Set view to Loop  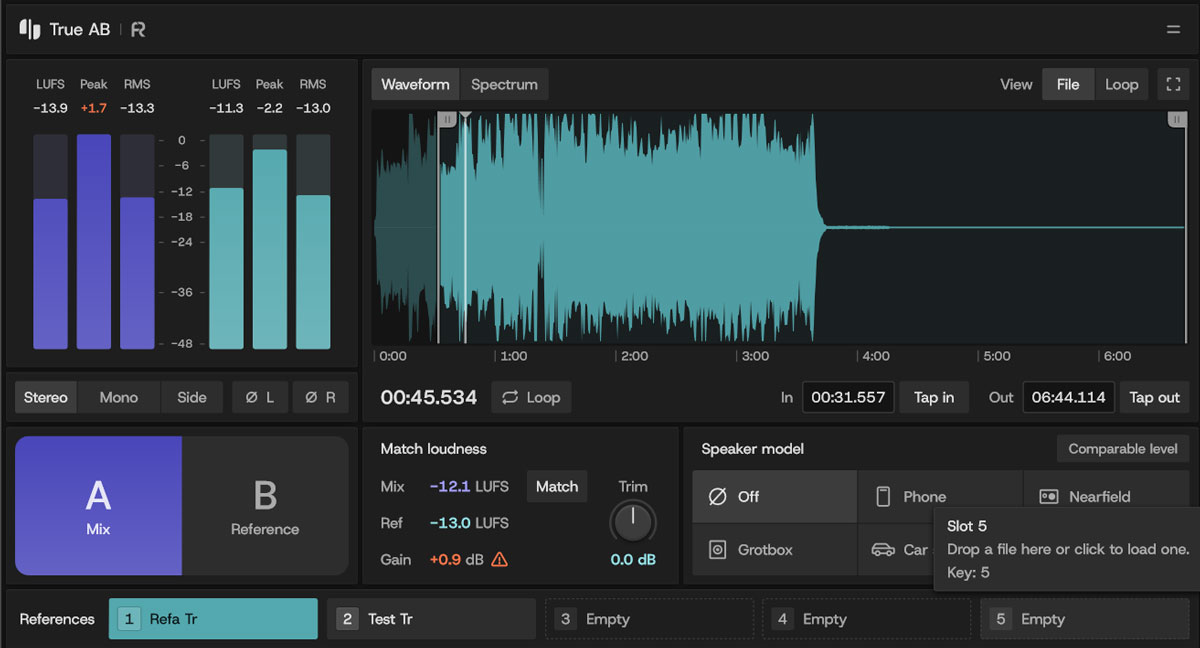pos(1122,85)
